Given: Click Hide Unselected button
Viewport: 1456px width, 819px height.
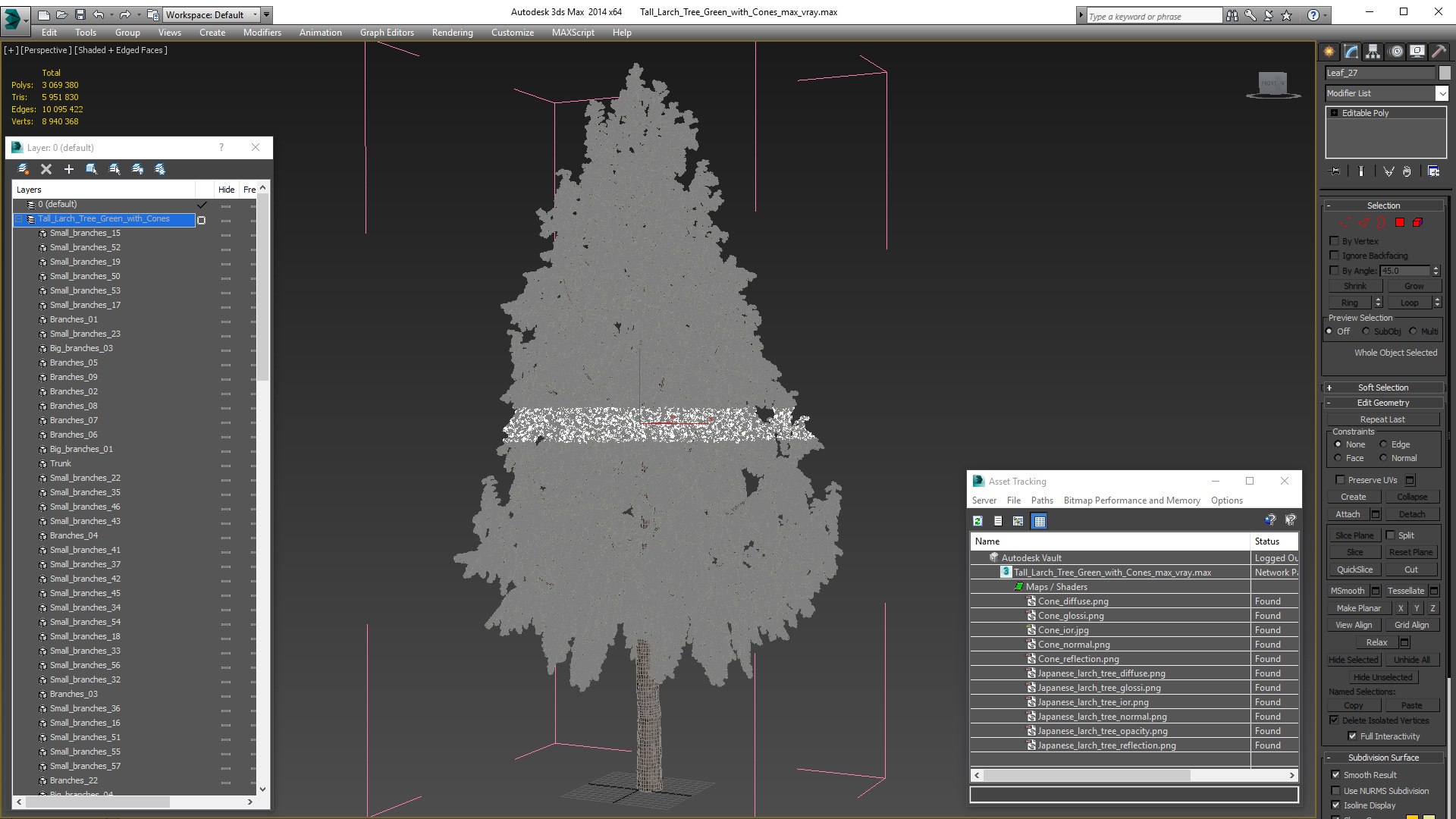Looking at the screenshot, I should click(x=1383, y=677).
